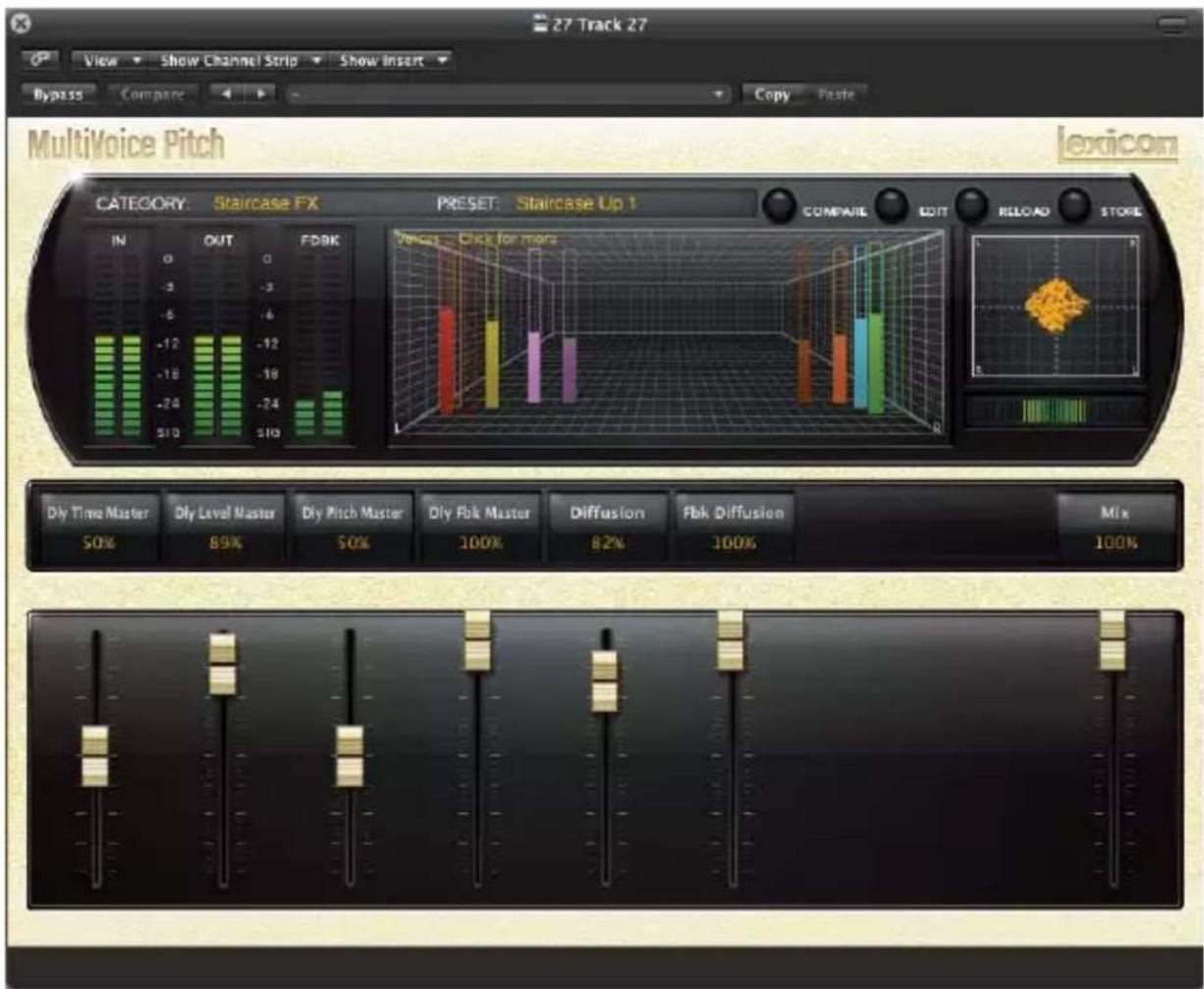Click the Diffusion fader handle
1204x989 pixels.
(606, 682)
